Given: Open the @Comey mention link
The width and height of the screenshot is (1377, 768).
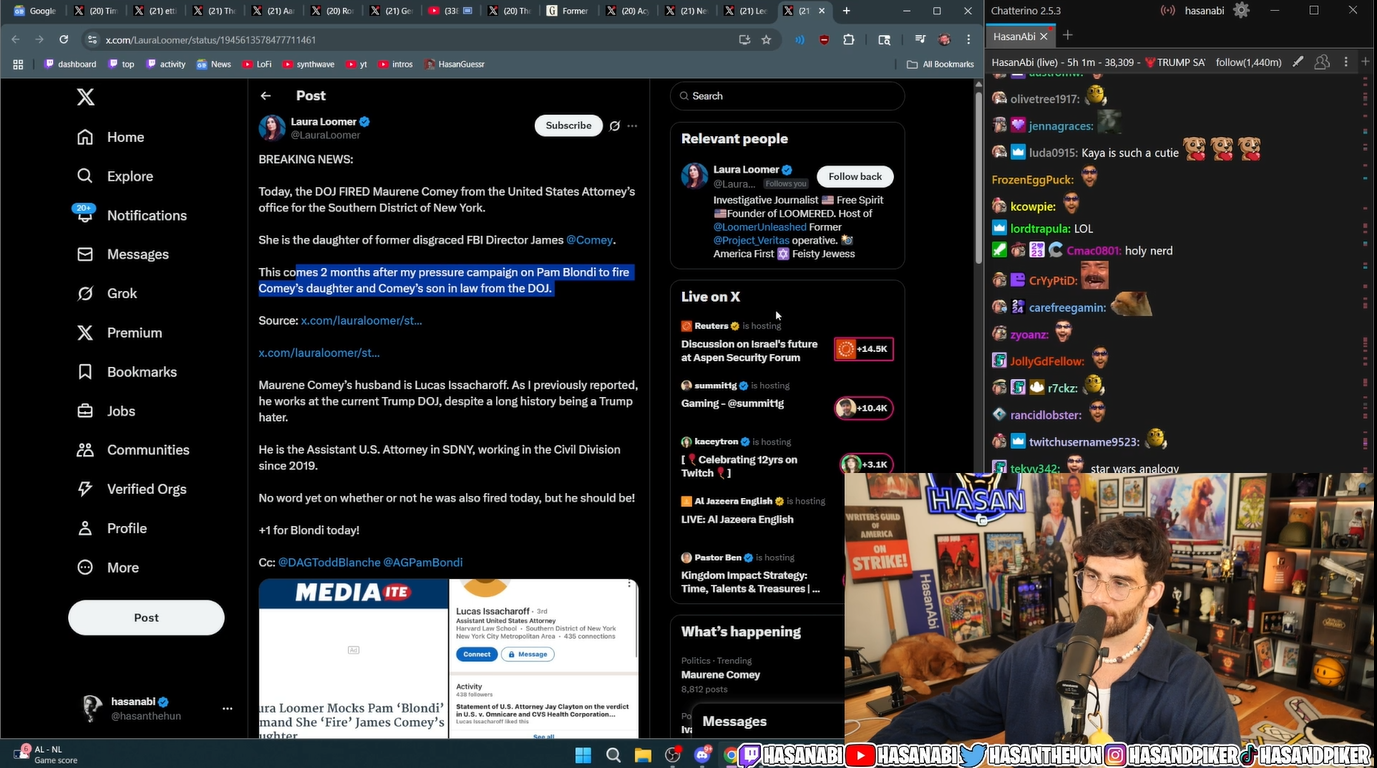Looking at the screenshot, I should click(x=589, y=240).
